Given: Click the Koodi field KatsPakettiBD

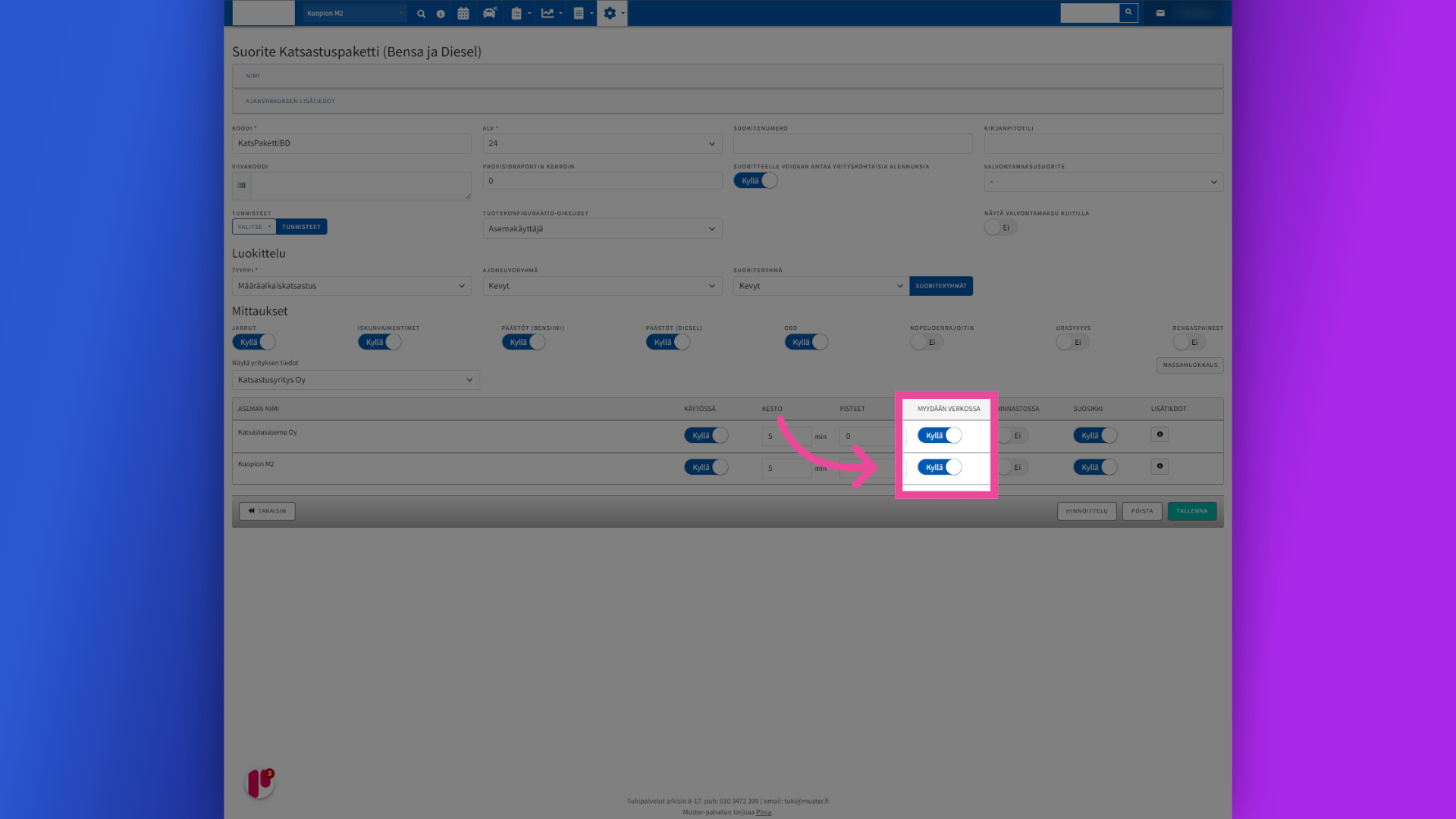Looking at the screenshot, I should [352, 143].
